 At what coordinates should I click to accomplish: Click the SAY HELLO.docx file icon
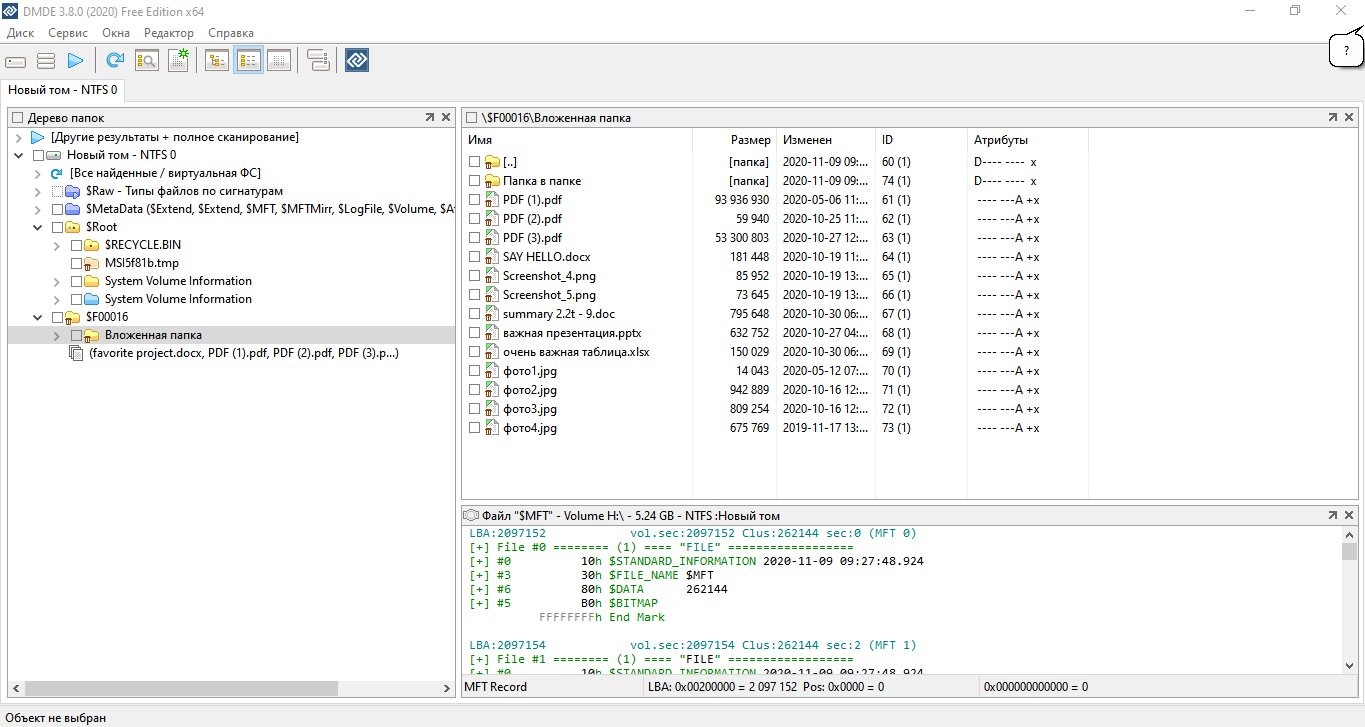pos(491,257)
